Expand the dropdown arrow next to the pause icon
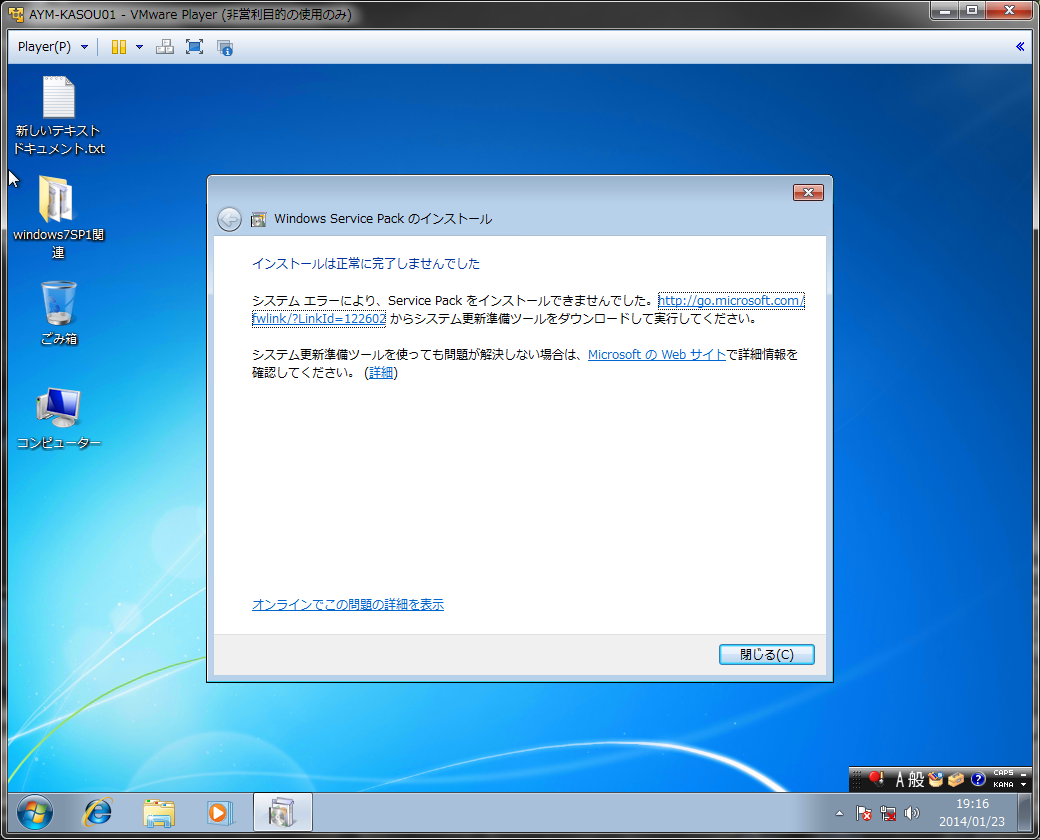This screenshot has height=840, width=1040. coord(139,47)
